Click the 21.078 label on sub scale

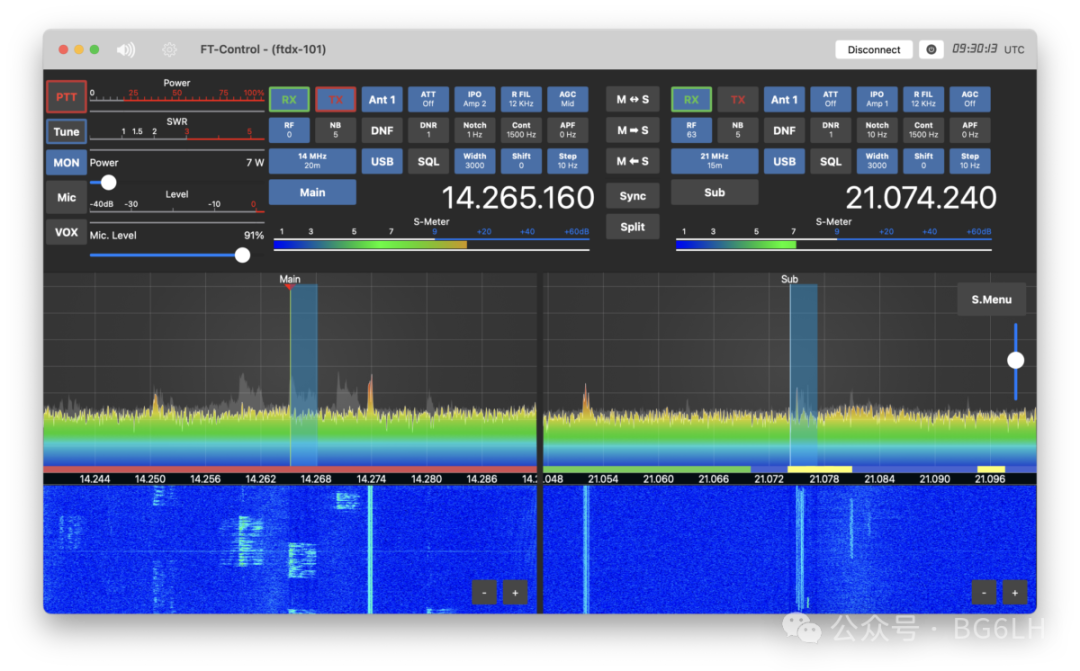click(824, 479)
